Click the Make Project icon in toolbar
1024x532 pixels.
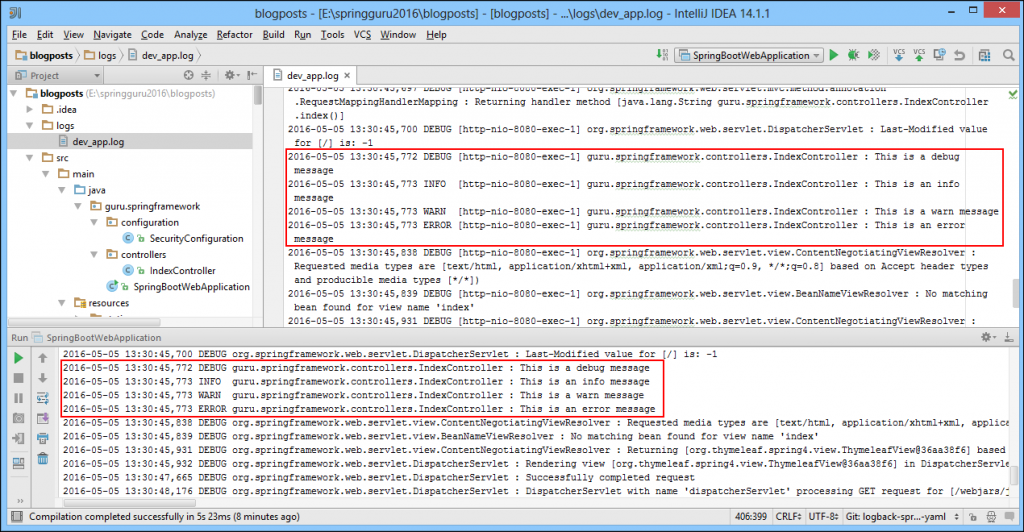point(662,55)
